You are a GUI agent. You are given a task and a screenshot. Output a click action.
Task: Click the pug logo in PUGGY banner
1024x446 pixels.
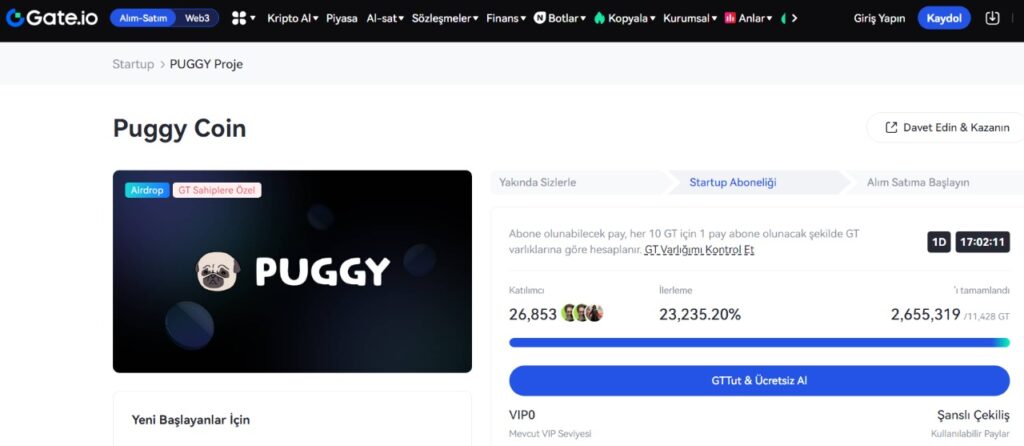tap(218, 272)
